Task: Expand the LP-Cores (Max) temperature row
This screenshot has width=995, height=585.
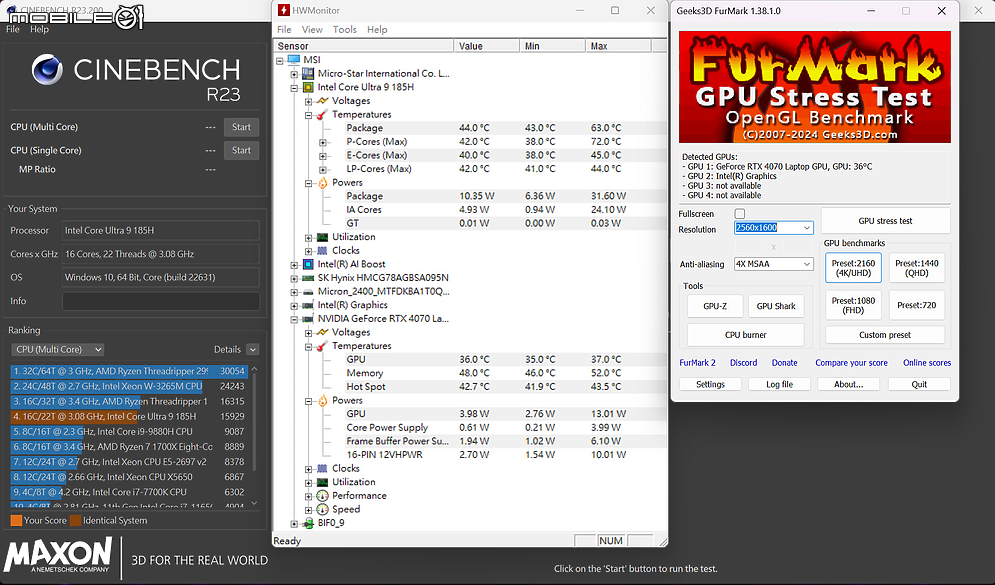Action: click(x=323, y=169)
